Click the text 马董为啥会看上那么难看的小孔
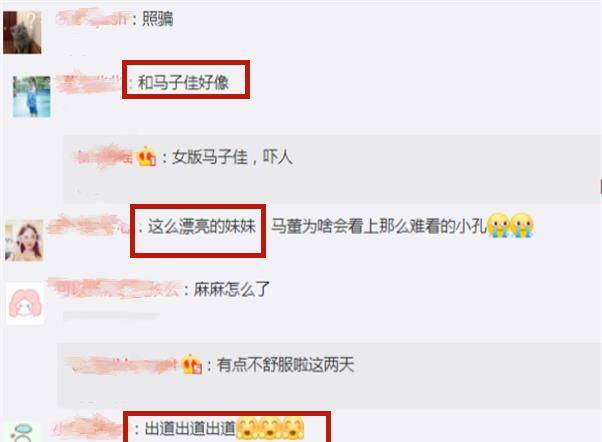Image resolution: width=602 pixels, height=442 pixels. [x=379, y=226]
